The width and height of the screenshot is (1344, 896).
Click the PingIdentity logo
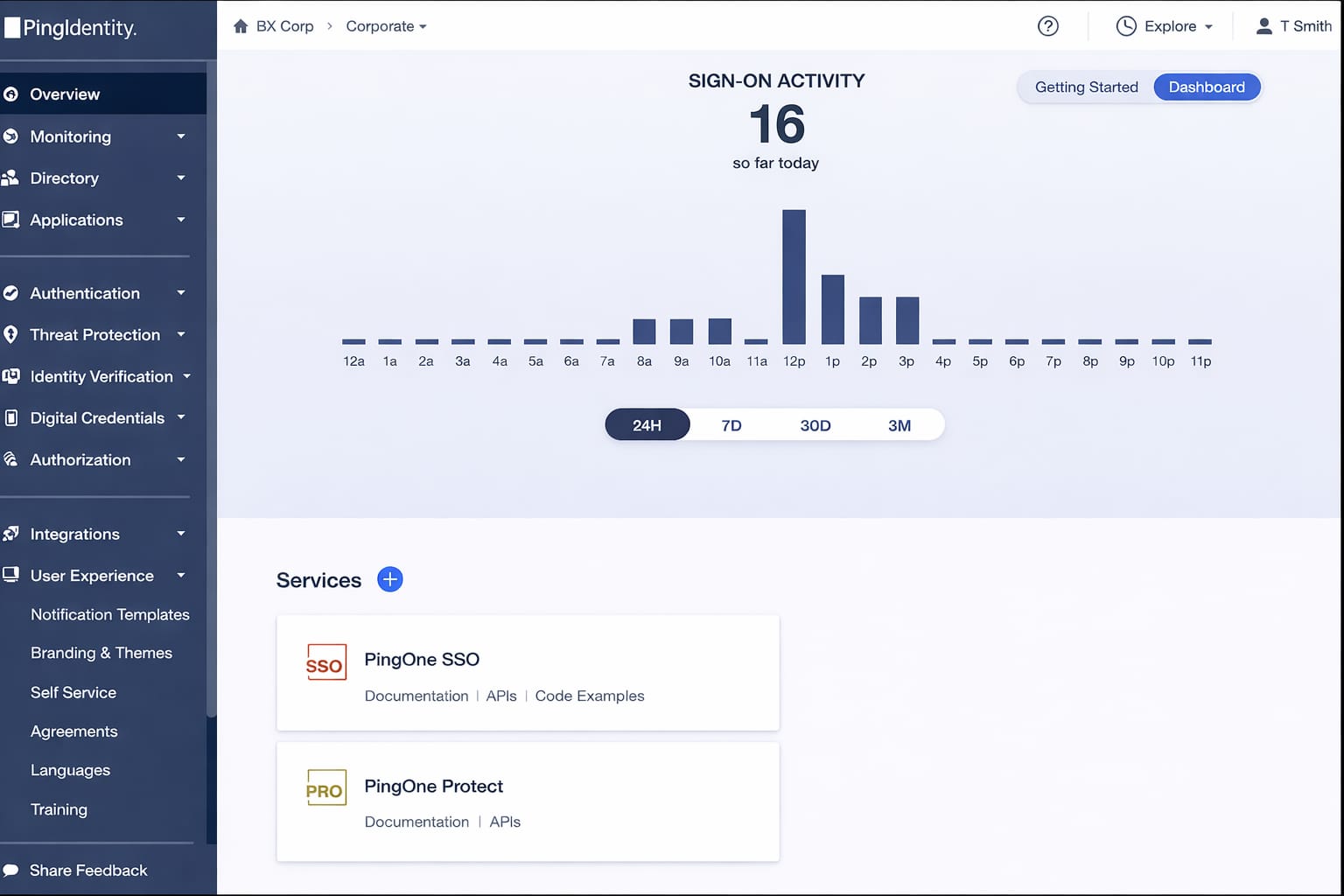70,28
